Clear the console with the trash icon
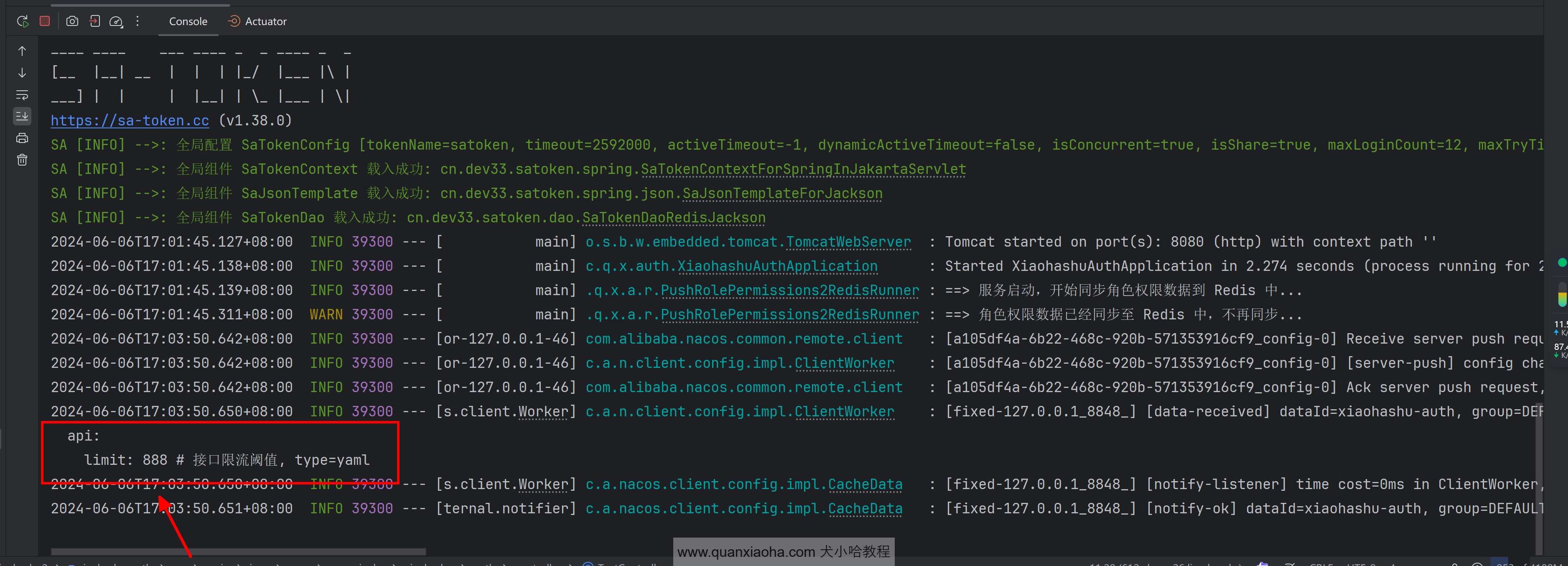The image size is (1568, 566). [x=22, y=160]
